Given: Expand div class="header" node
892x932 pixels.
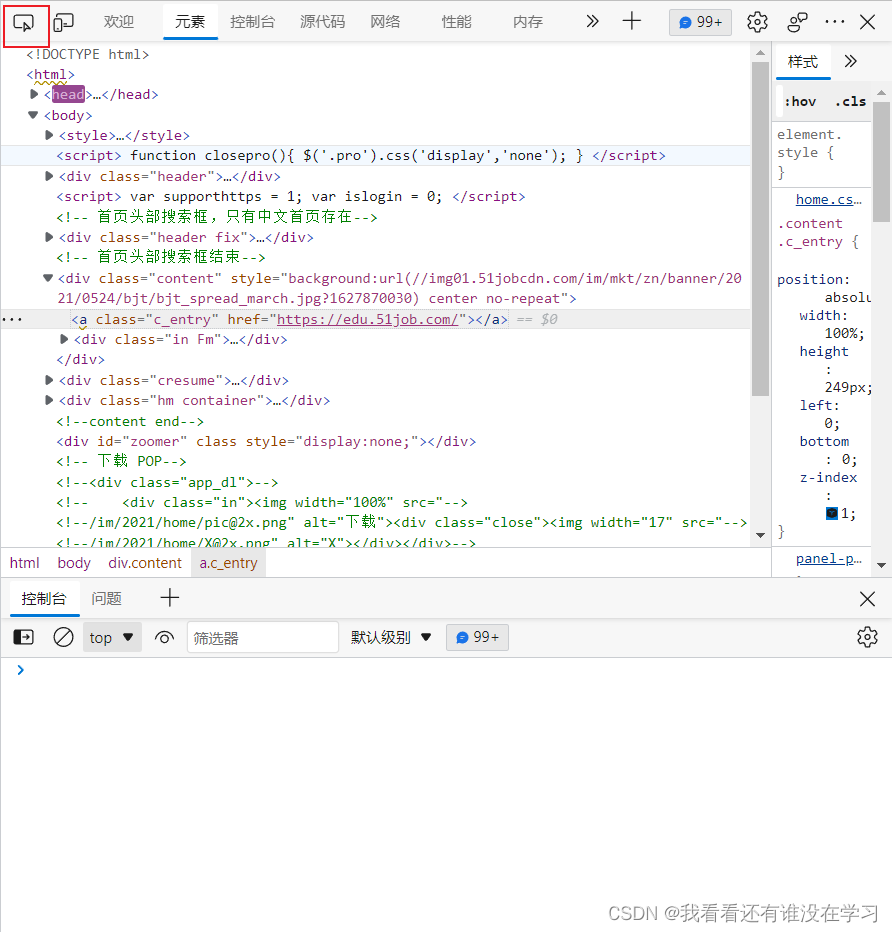Looking at the screenshot, I should (49, 176).
